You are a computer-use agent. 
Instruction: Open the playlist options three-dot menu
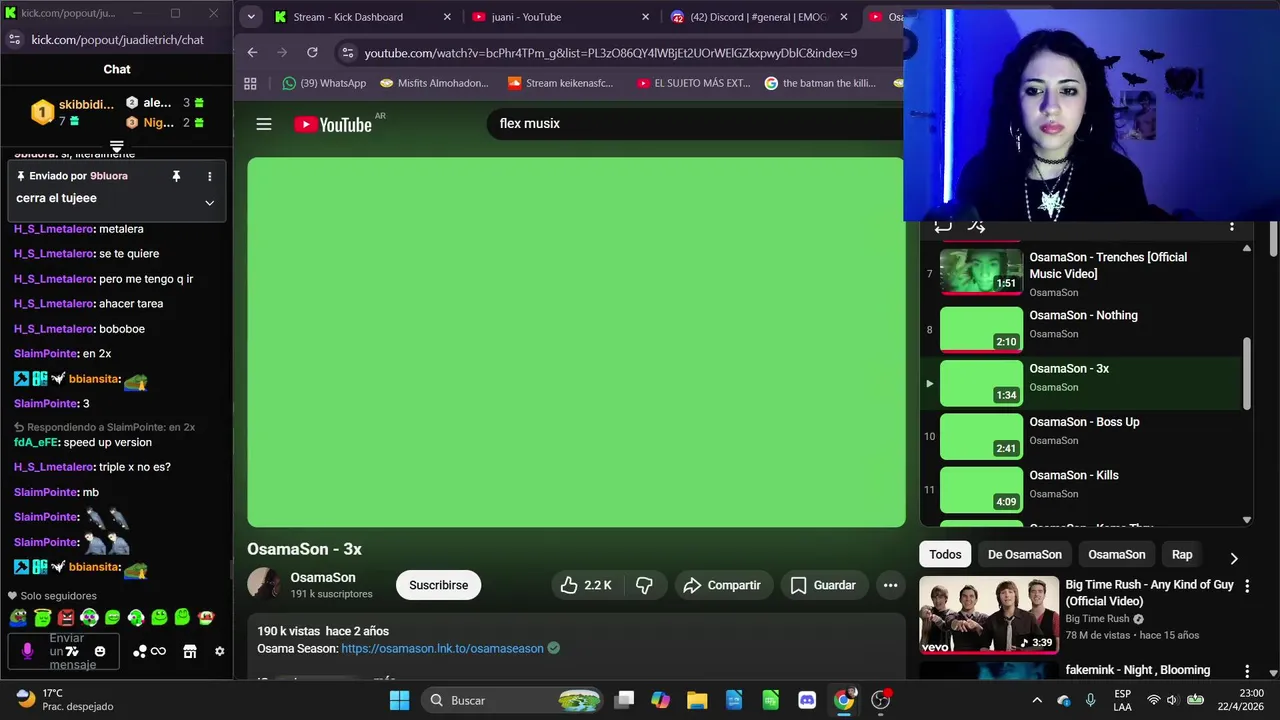[x=1232, y=226]
